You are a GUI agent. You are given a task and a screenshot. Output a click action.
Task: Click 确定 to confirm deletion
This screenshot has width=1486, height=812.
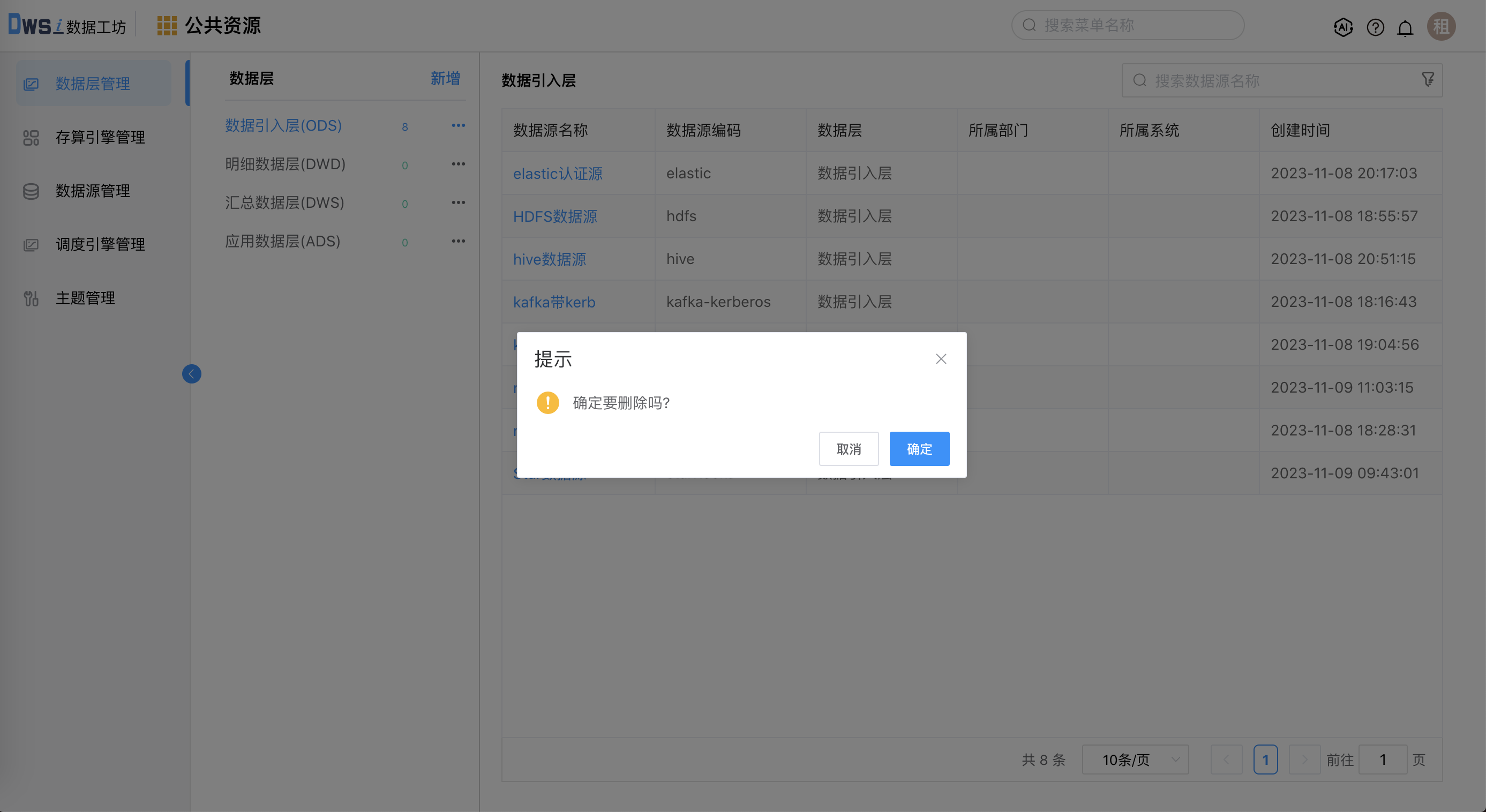pos(919,449)
